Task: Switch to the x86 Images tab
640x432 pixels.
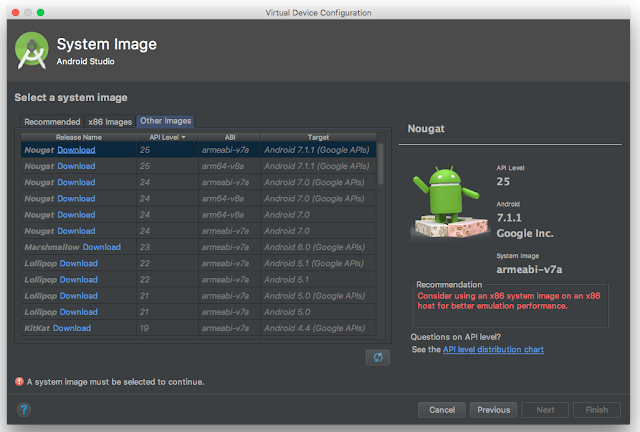Action: pos(110,122)
